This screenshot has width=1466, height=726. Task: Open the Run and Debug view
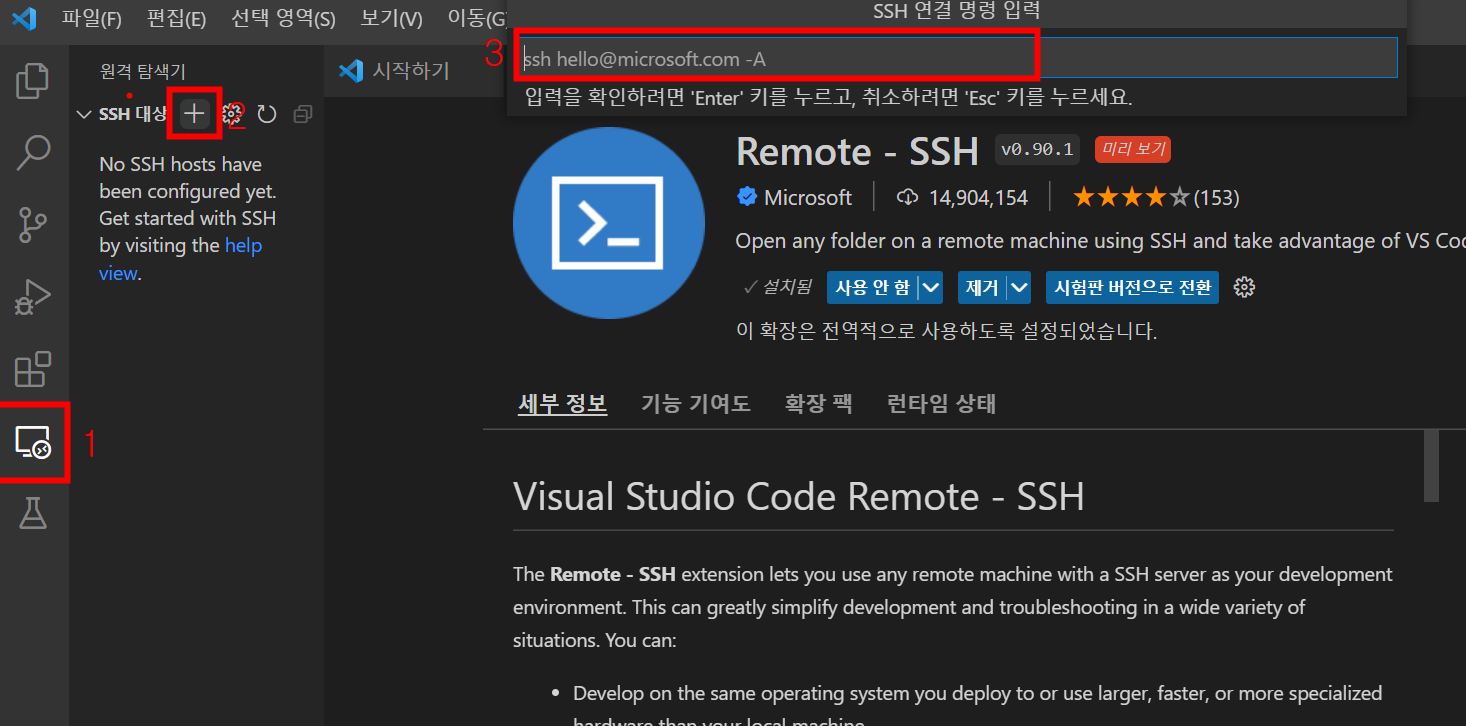tap(33, 297)
